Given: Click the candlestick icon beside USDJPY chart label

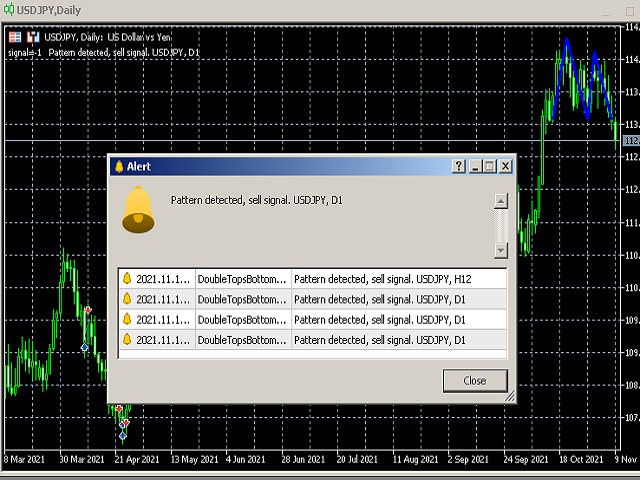Looking at the screenshot, I should 33,37.
